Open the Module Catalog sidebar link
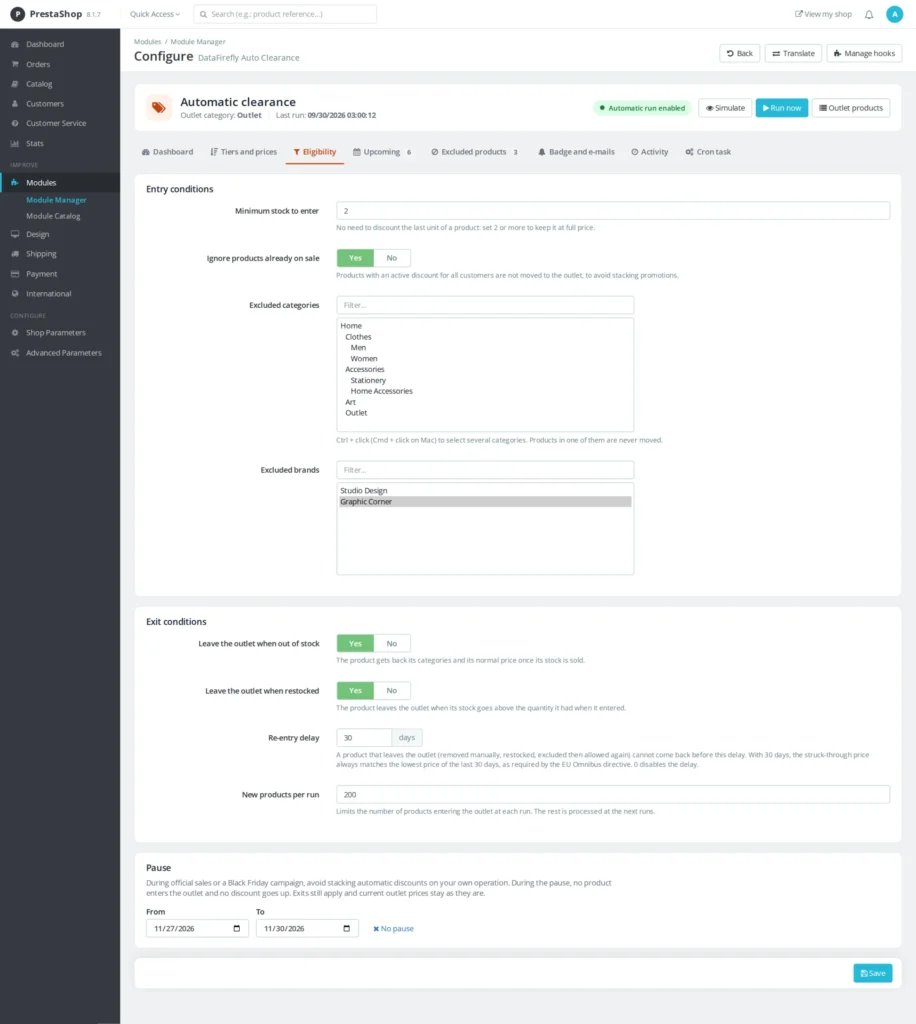The image size is (916, 1024). point(53,216)
